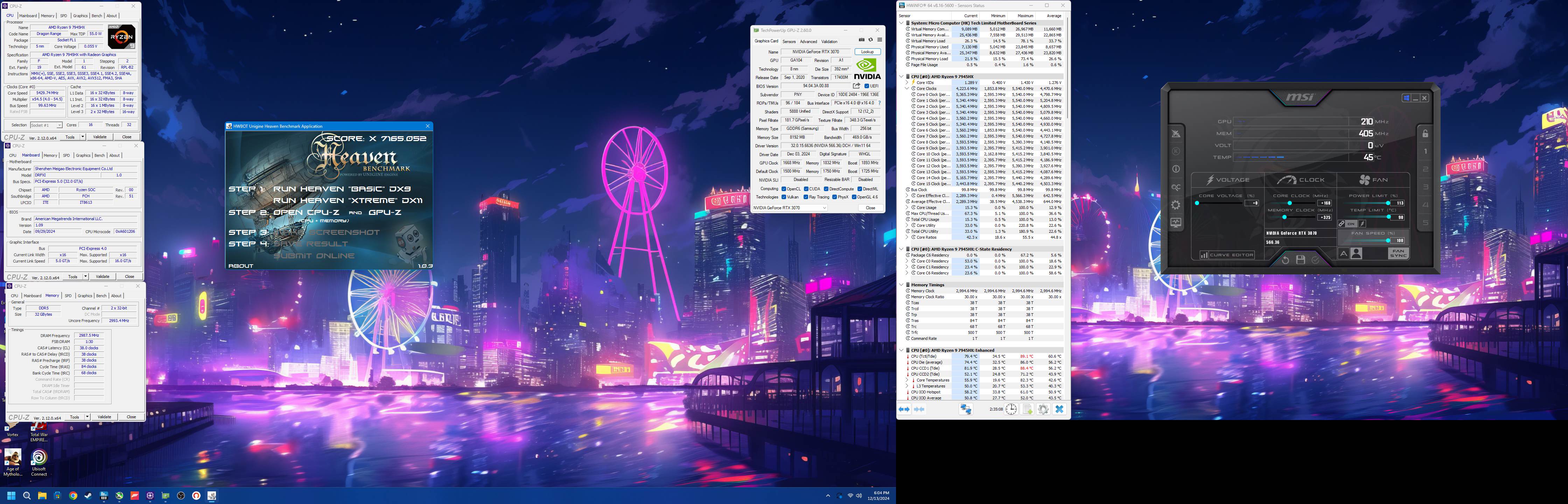Open Tools dropdown arrow in CPU-Z Memory window
This screenshot has width=1568, height=504.
[x=87, y=417]
